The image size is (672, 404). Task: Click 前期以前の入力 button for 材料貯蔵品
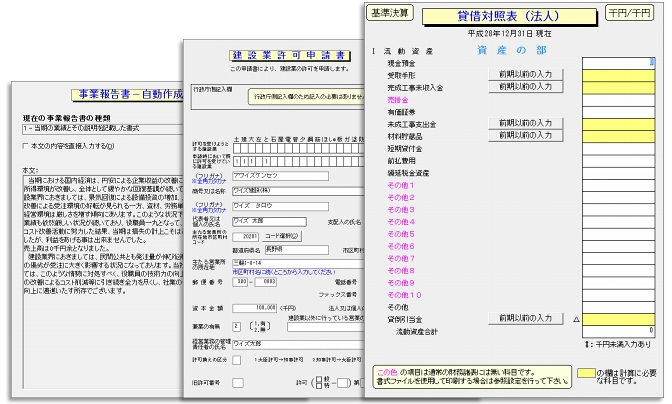525,135
